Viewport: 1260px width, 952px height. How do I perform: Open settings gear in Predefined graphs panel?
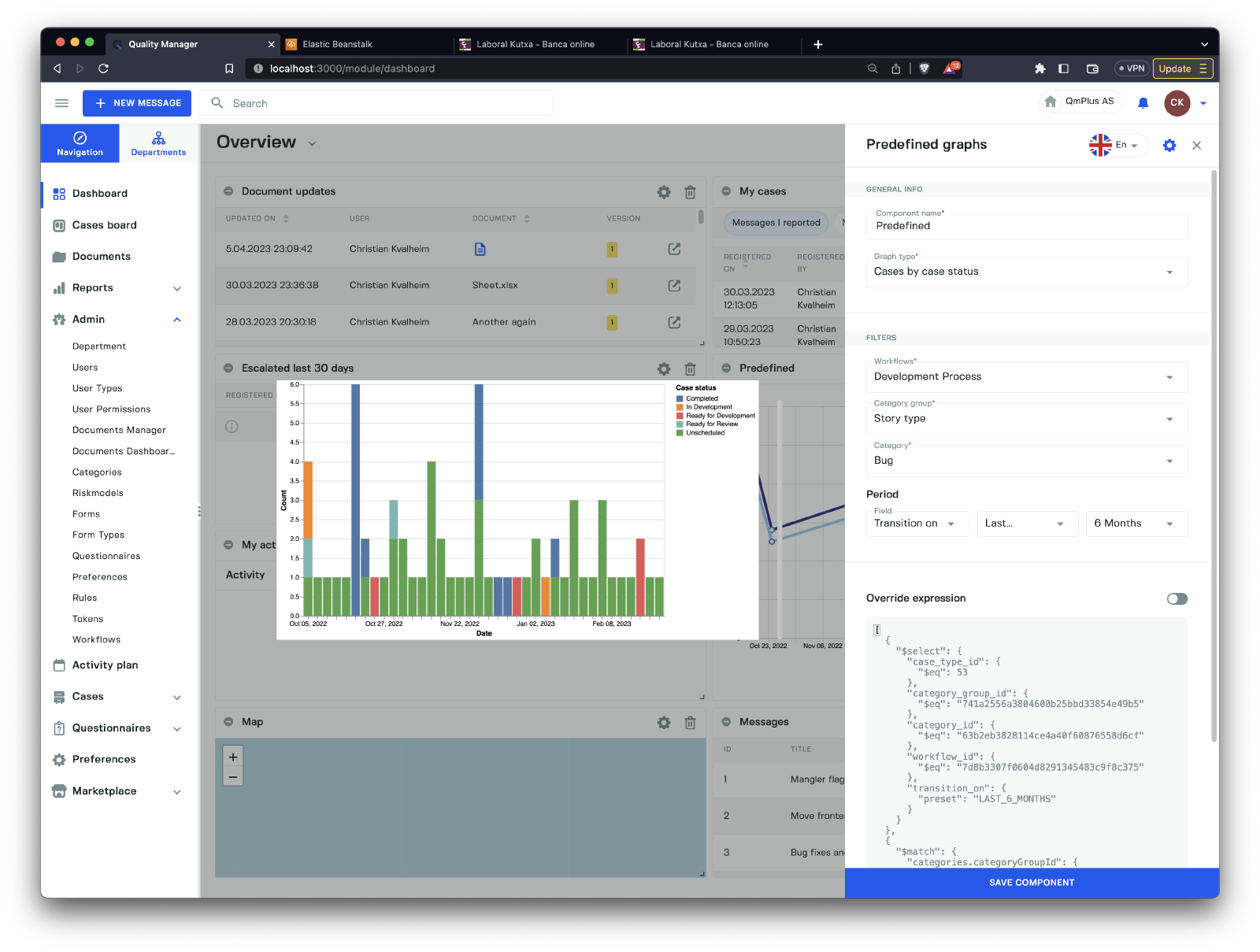(x=1169, y=145)
